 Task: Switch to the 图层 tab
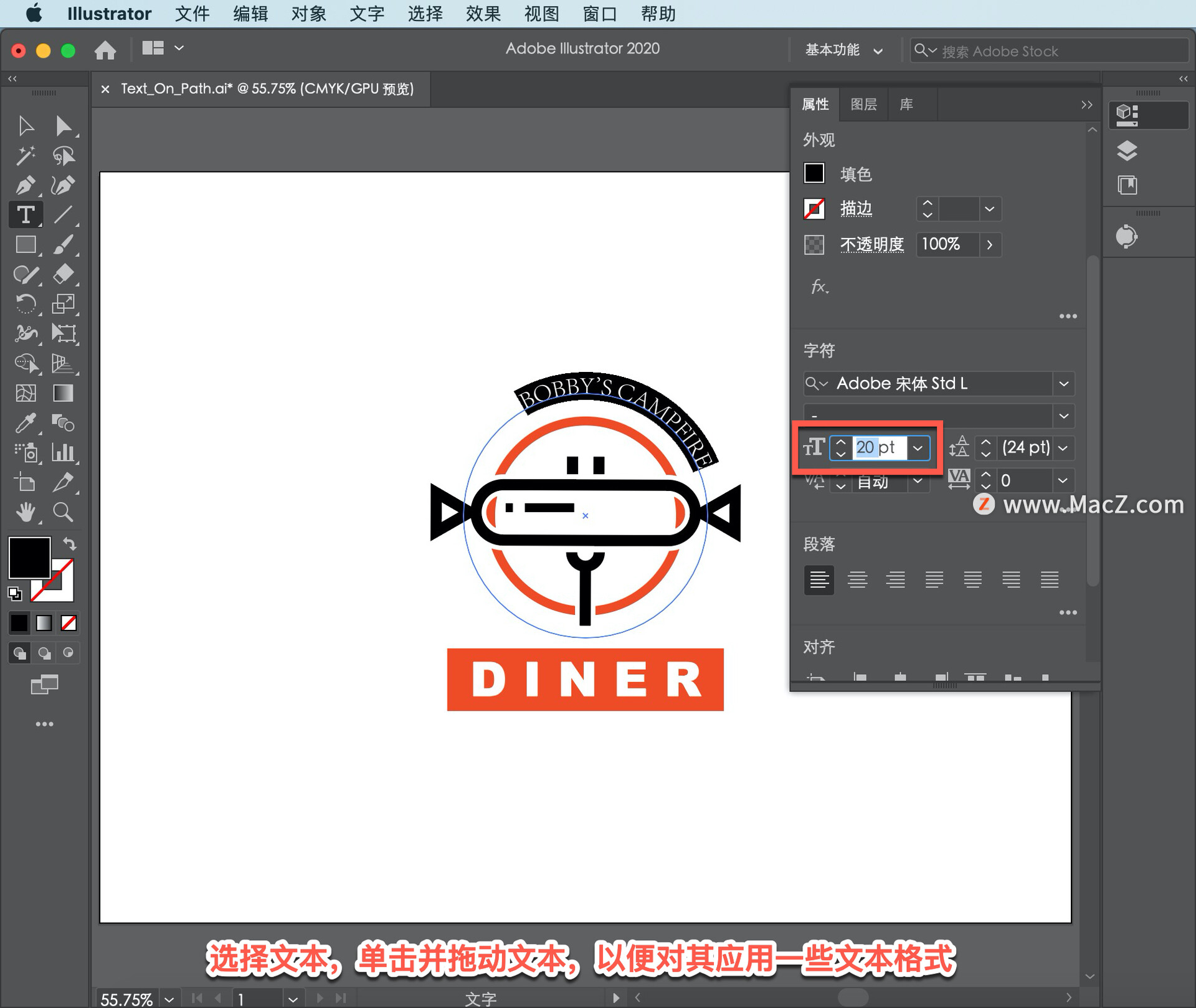click(863, 104)
